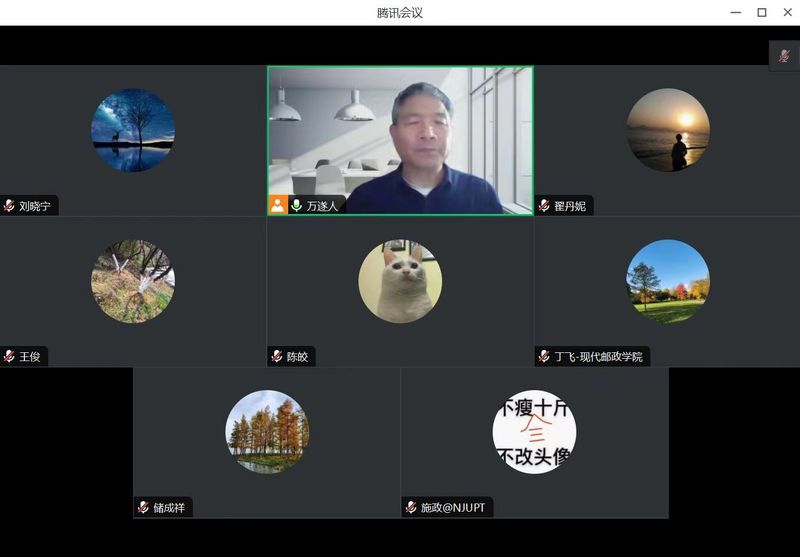
Task: Click 翟丹妮's sunset silhouette avatar
Action: coord(668,130)
